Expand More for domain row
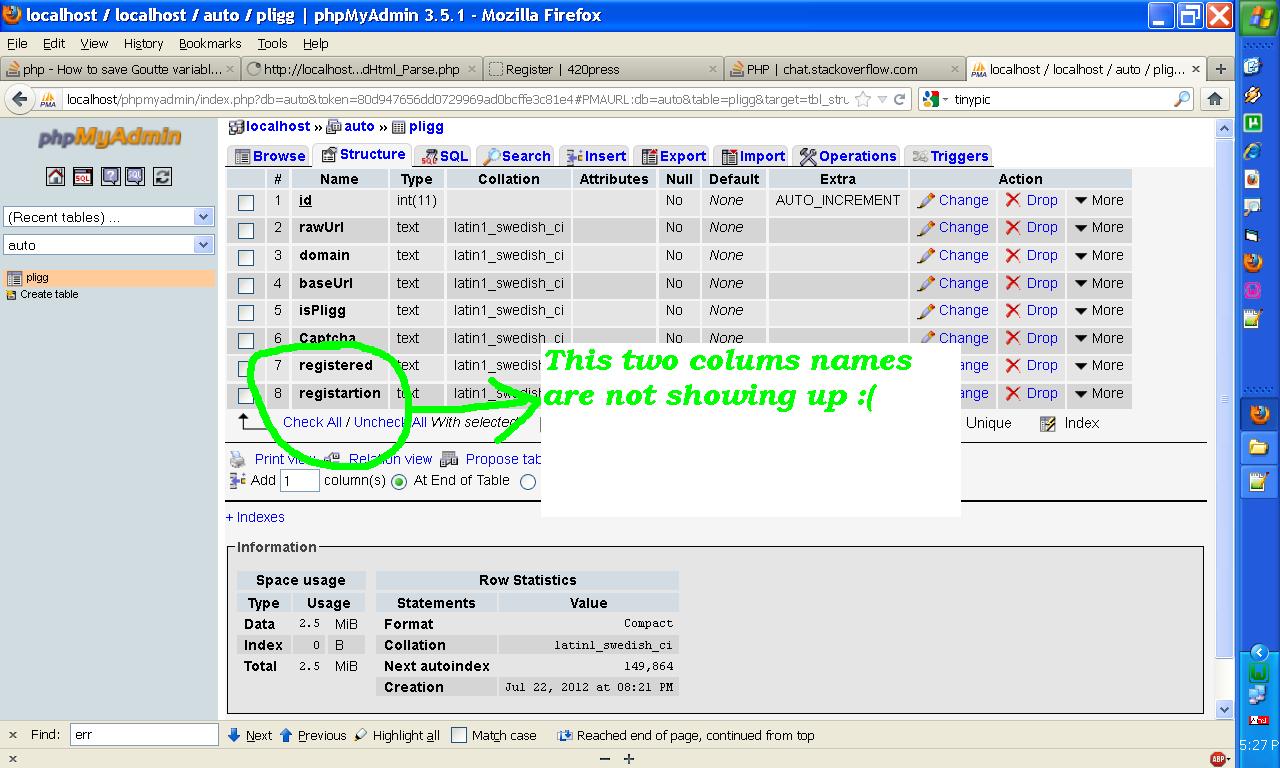 [1099, 255]
